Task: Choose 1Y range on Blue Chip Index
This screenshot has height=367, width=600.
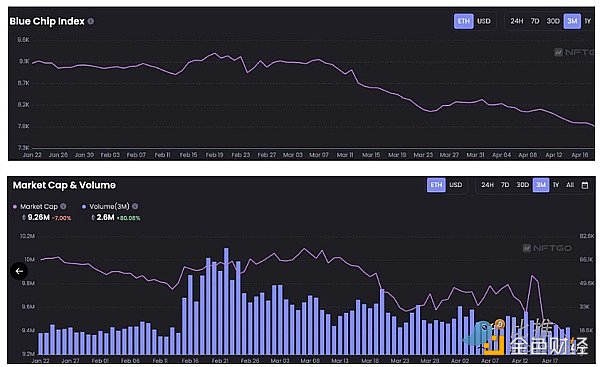Action: point(588,21)
